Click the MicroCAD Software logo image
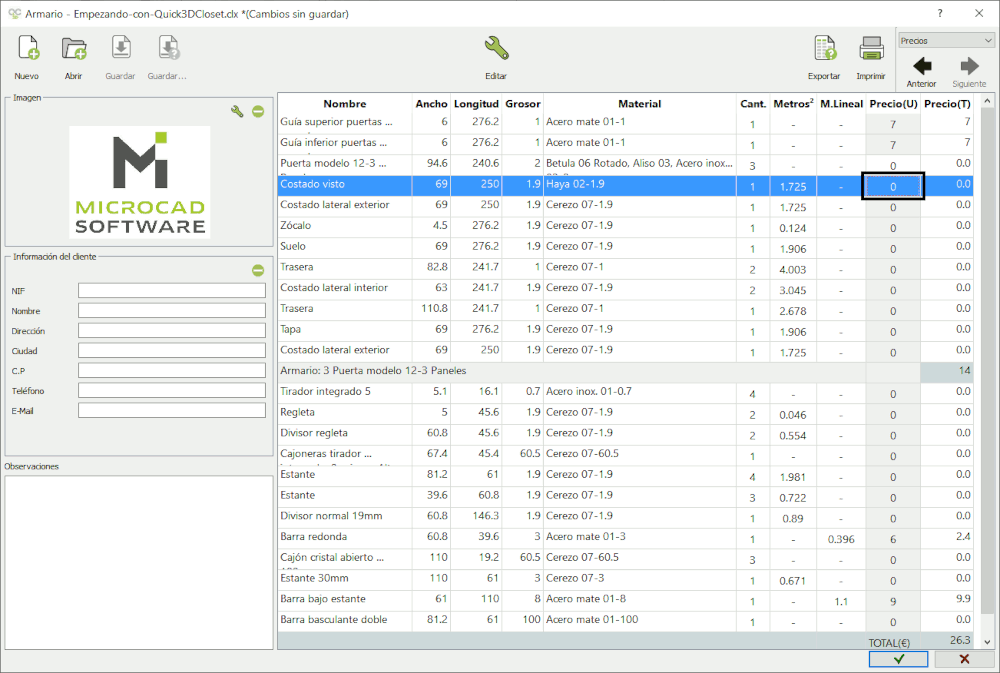 point(140,182)
